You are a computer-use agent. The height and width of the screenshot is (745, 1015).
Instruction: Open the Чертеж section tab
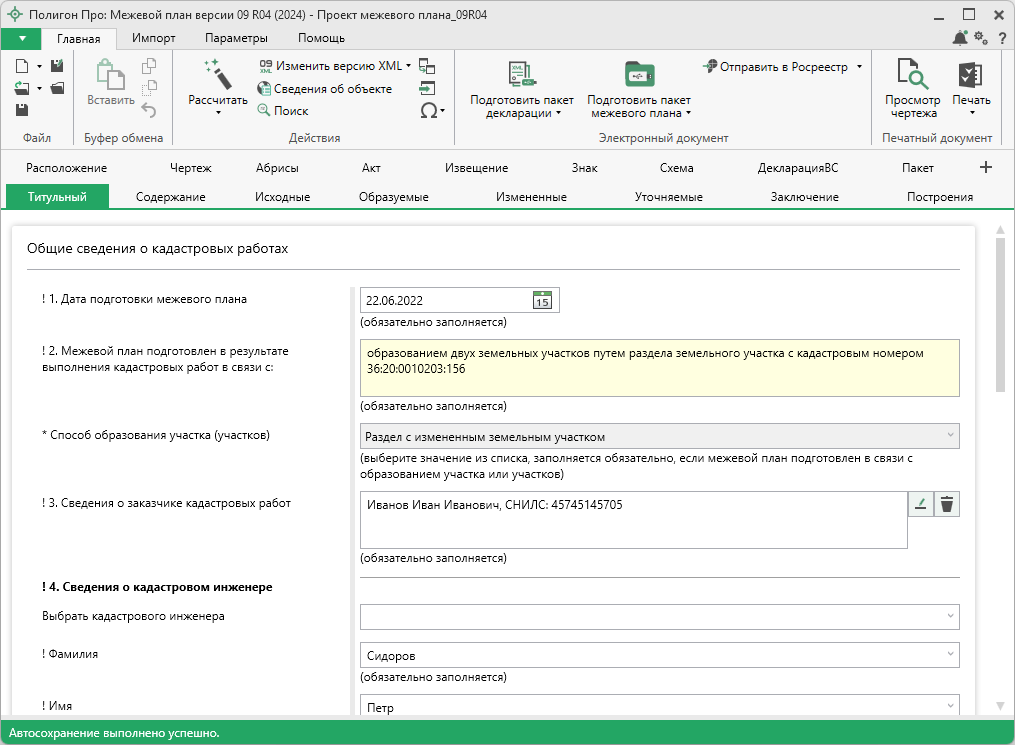190,168
